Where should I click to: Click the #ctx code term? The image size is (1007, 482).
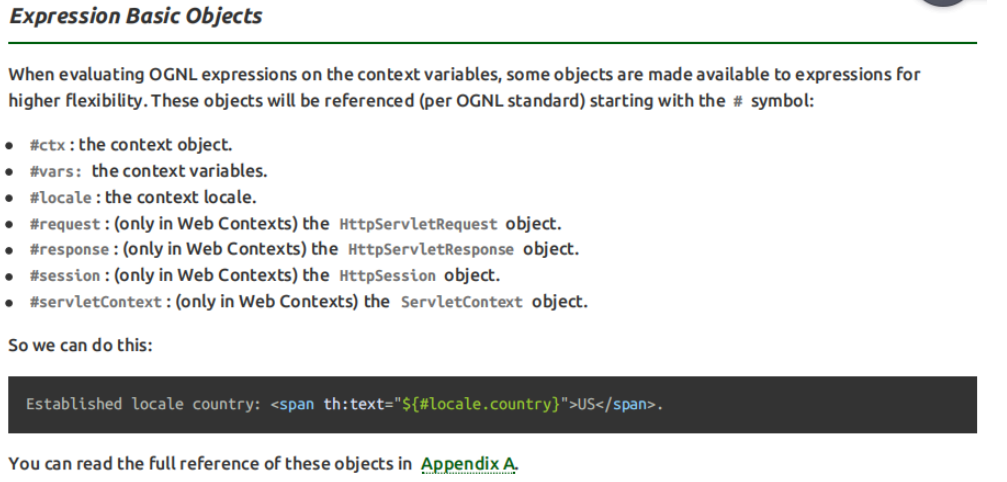point(48,146)
